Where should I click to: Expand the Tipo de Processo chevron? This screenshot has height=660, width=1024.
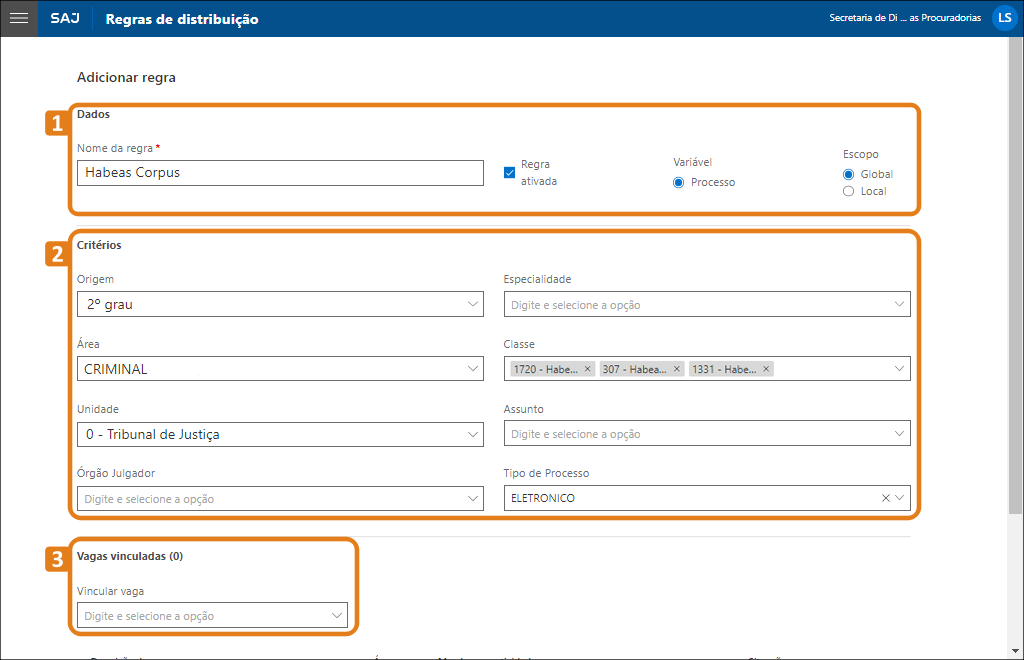900,498
